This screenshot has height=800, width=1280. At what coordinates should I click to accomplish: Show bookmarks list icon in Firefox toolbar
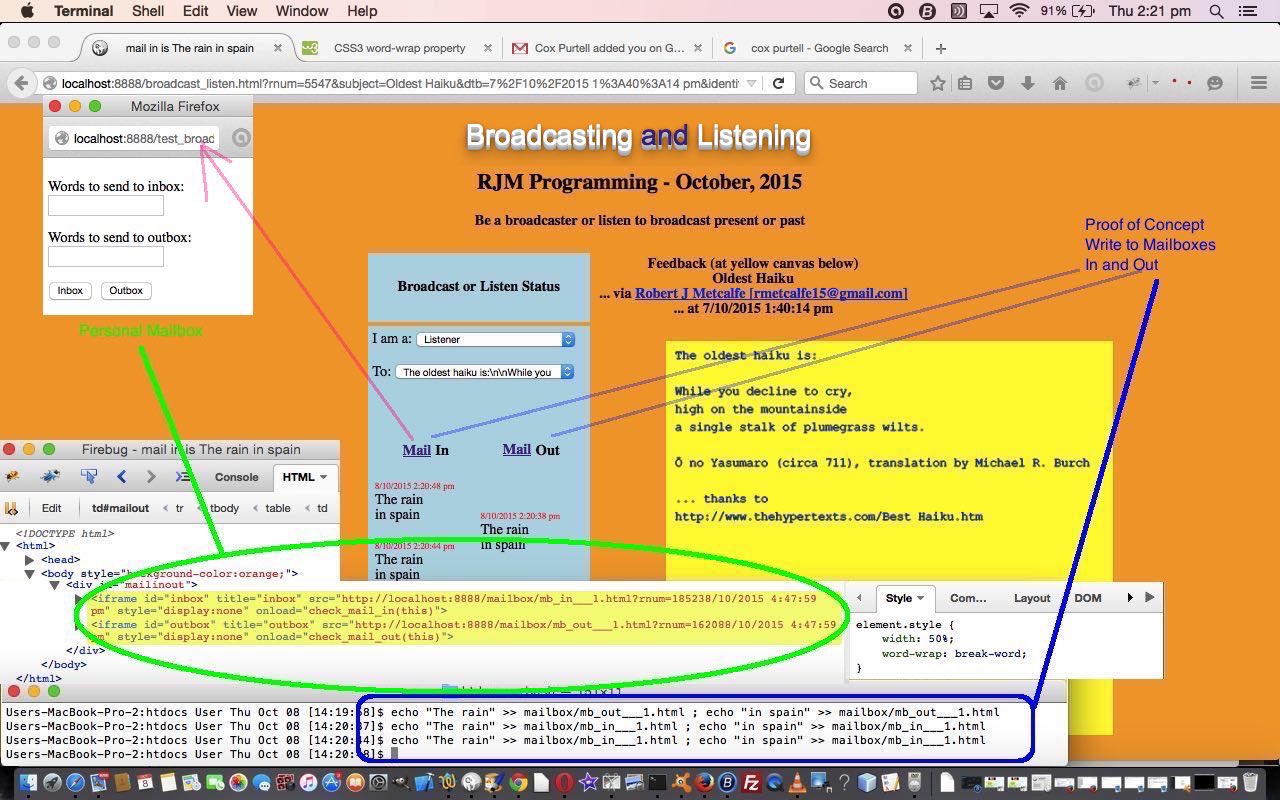(x=965, y=84)
